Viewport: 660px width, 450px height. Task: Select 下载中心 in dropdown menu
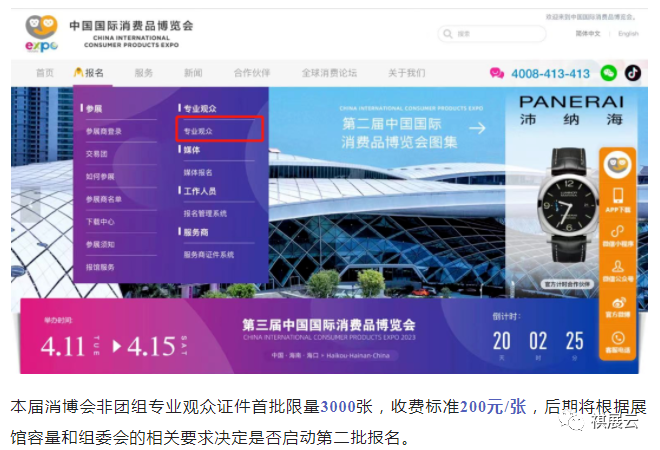[100, 222]
